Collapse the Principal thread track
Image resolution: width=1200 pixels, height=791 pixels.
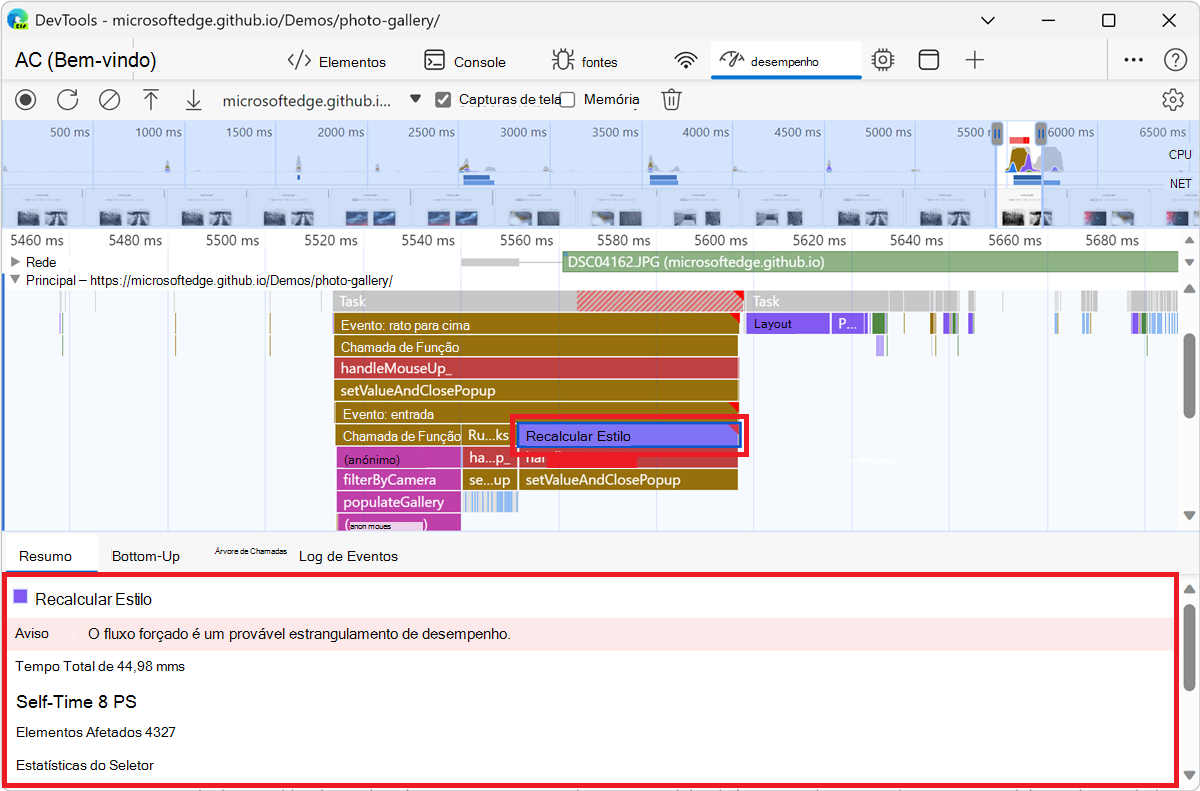[x=15, y=281]
